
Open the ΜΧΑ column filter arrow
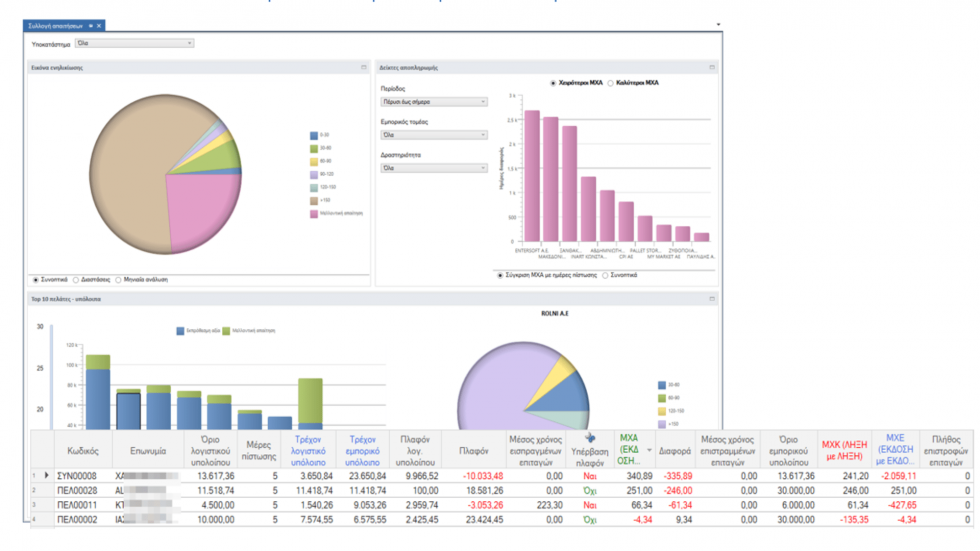tap(649, 450)
